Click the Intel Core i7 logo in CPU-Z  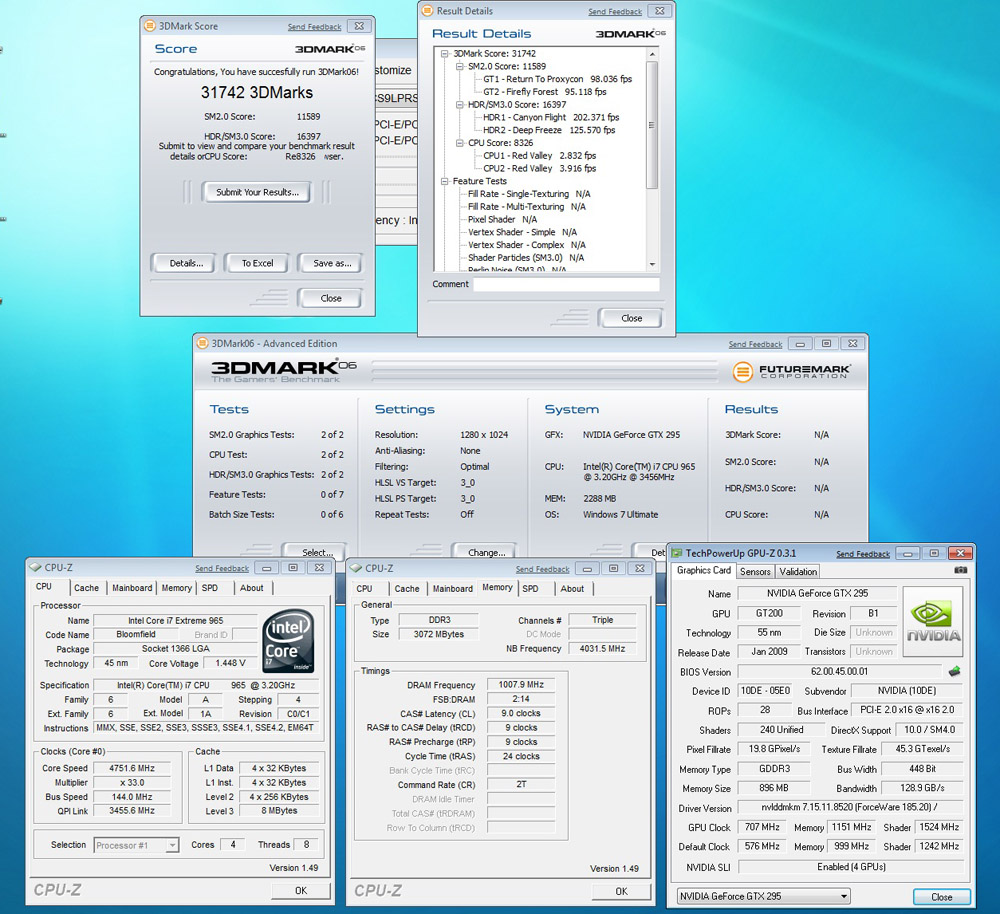(288, 641)
